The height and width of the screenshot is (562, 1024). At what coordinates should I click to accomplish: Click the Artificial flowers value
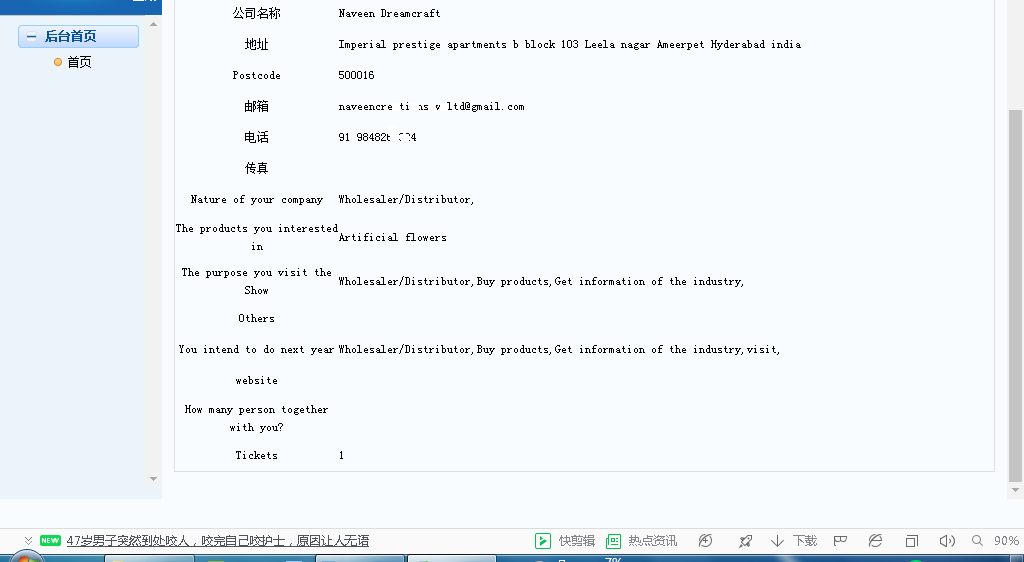392,237
